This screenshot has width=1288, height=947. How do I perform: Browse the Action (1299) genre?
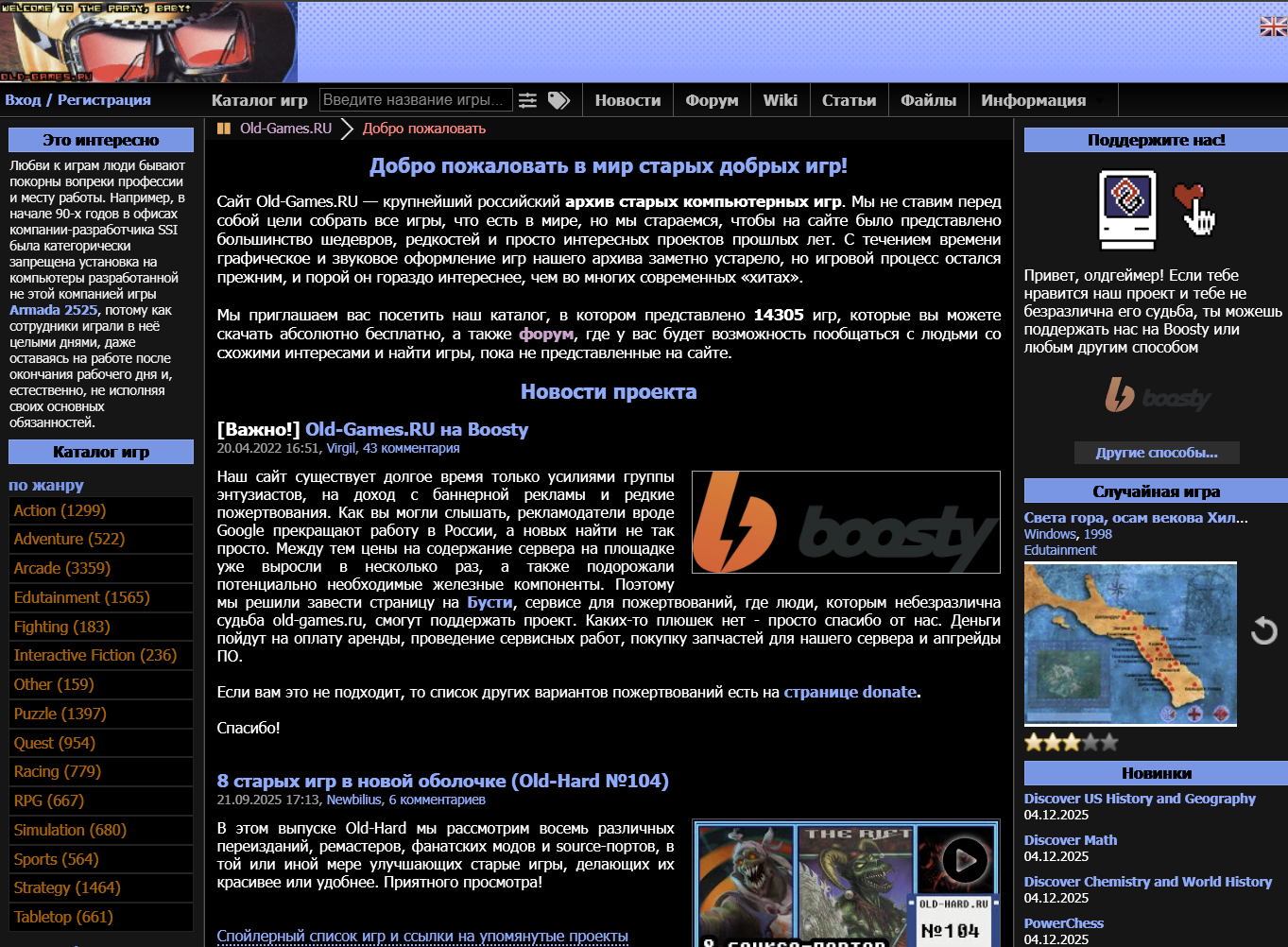point(100,510)
